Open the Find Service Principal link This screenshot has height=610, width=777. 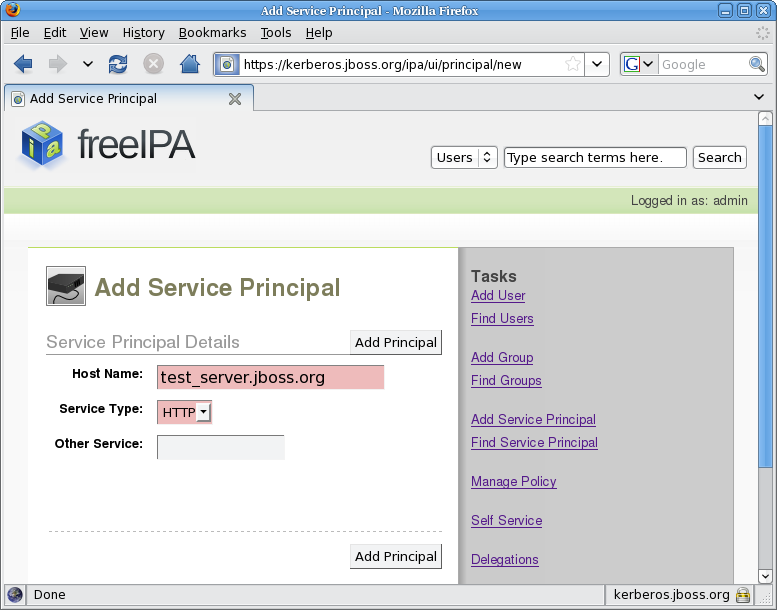point(534,442)
